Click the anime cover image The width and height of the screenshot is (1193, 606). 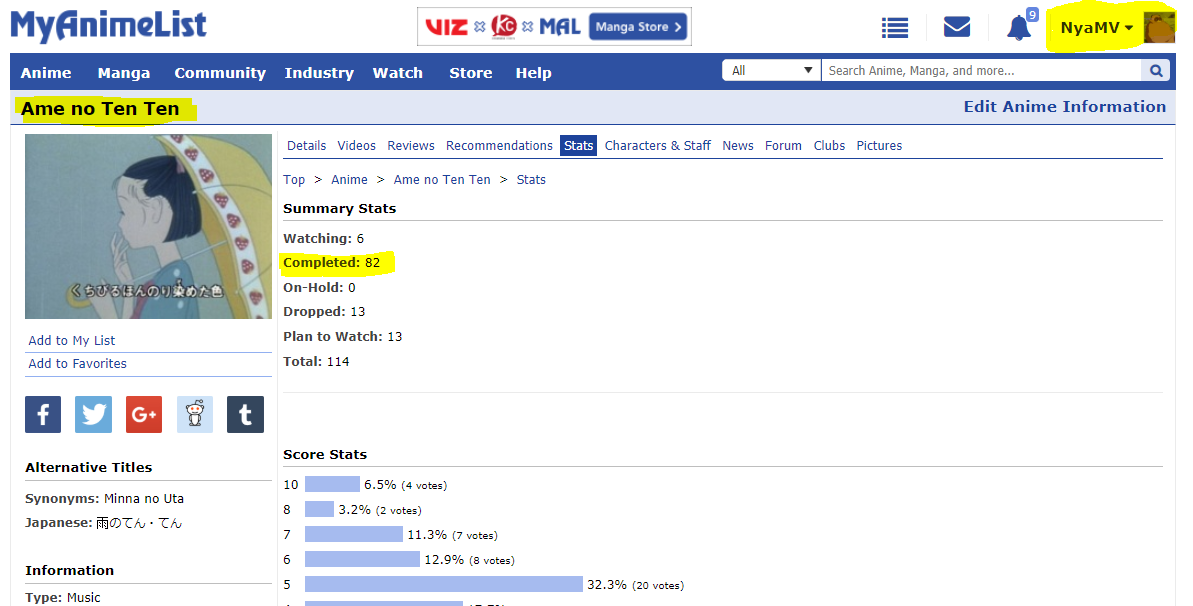[148, 227]
